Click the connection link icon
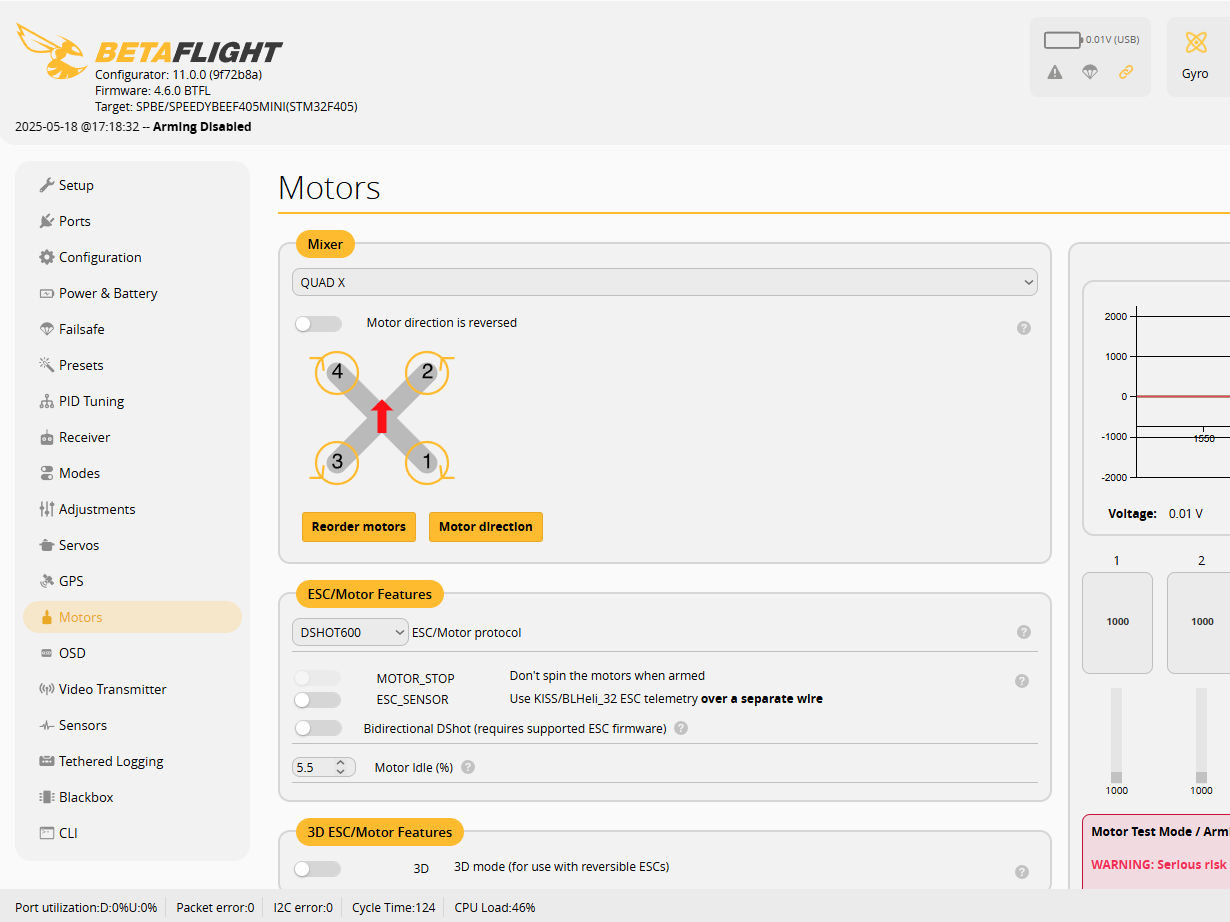Screen dimensions: 1230x922 (x=1126, y=72)
